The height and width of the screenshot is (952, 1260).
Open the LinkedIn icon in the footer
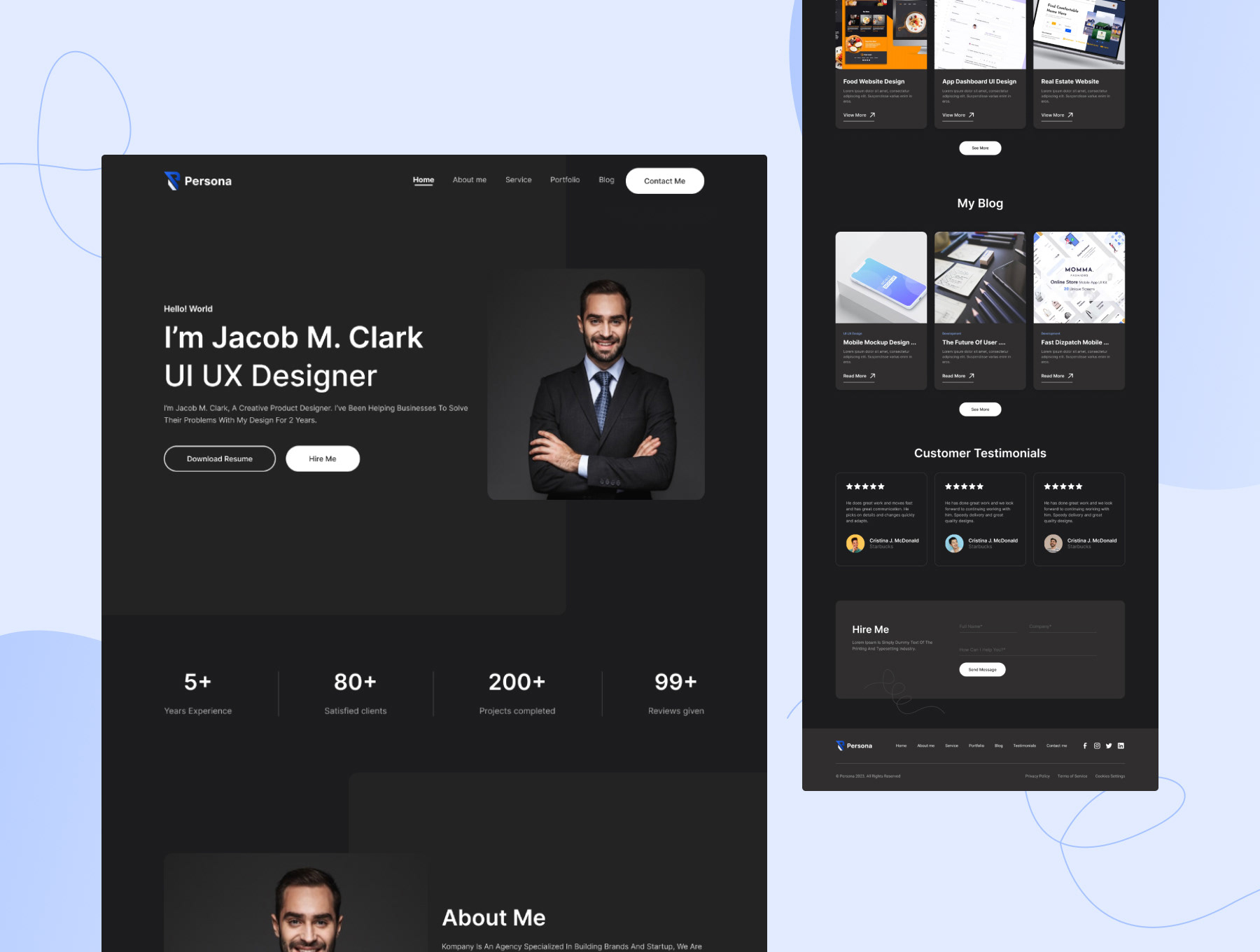[1121, 745]
